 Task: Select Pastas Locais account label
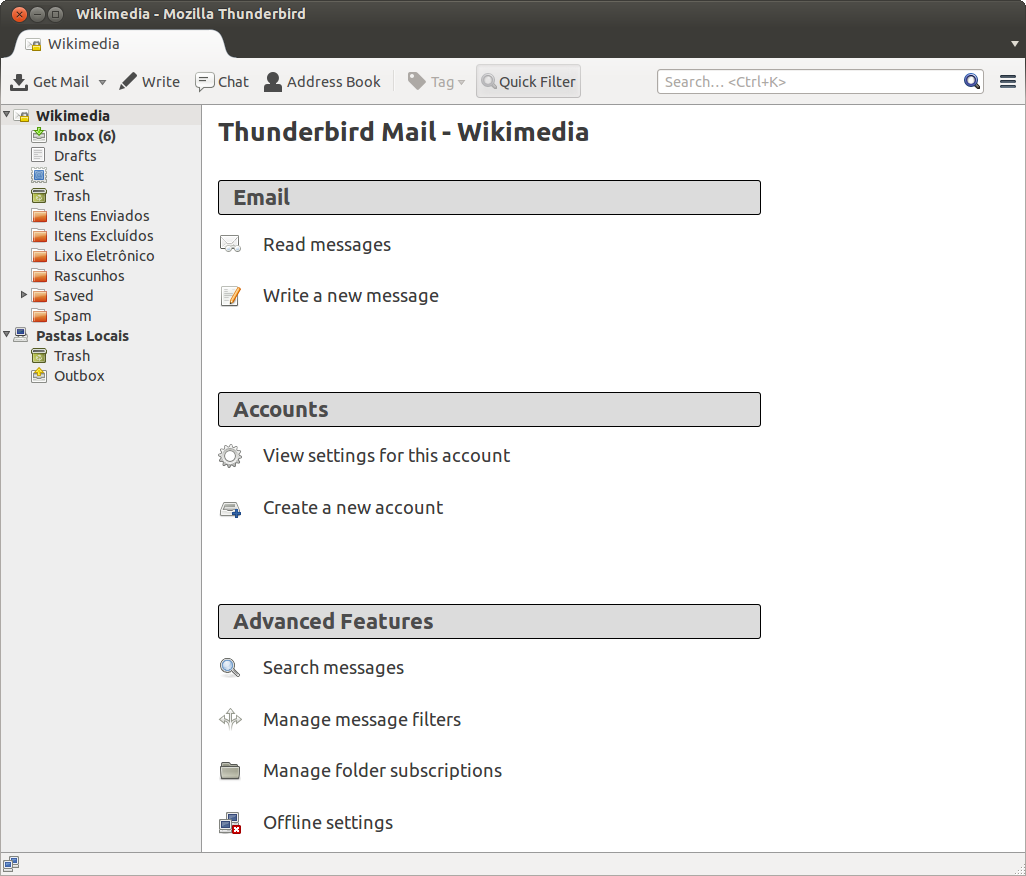coord(82,336)
